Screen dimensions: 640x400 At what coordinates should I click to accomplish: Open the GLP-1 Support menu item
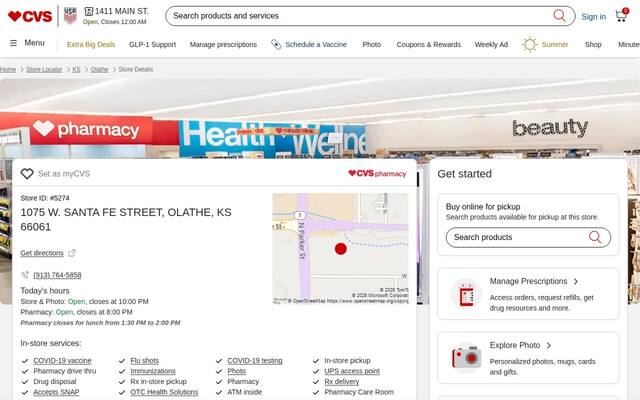[x=152, y=44]
